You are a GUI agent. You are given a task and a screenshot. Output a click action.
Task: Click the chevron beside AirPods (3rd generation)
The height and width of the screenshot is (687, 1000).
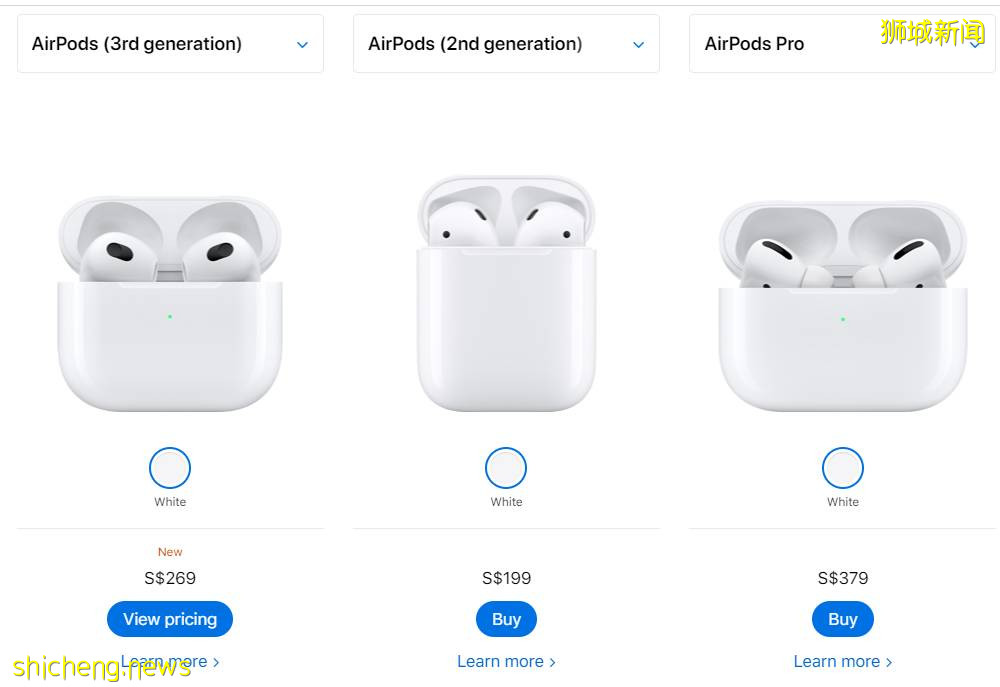(302, 45)
